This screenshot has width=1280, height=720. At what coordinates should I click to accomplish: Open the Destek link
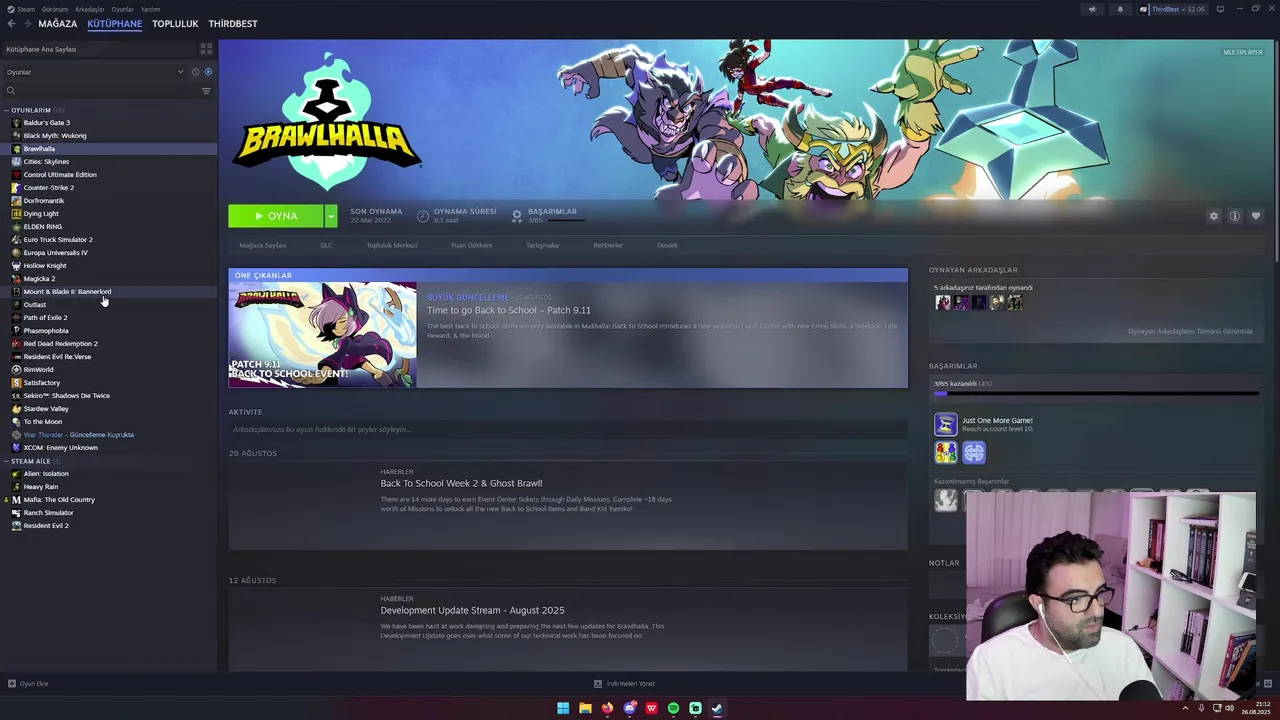click(x=667, y=245)
